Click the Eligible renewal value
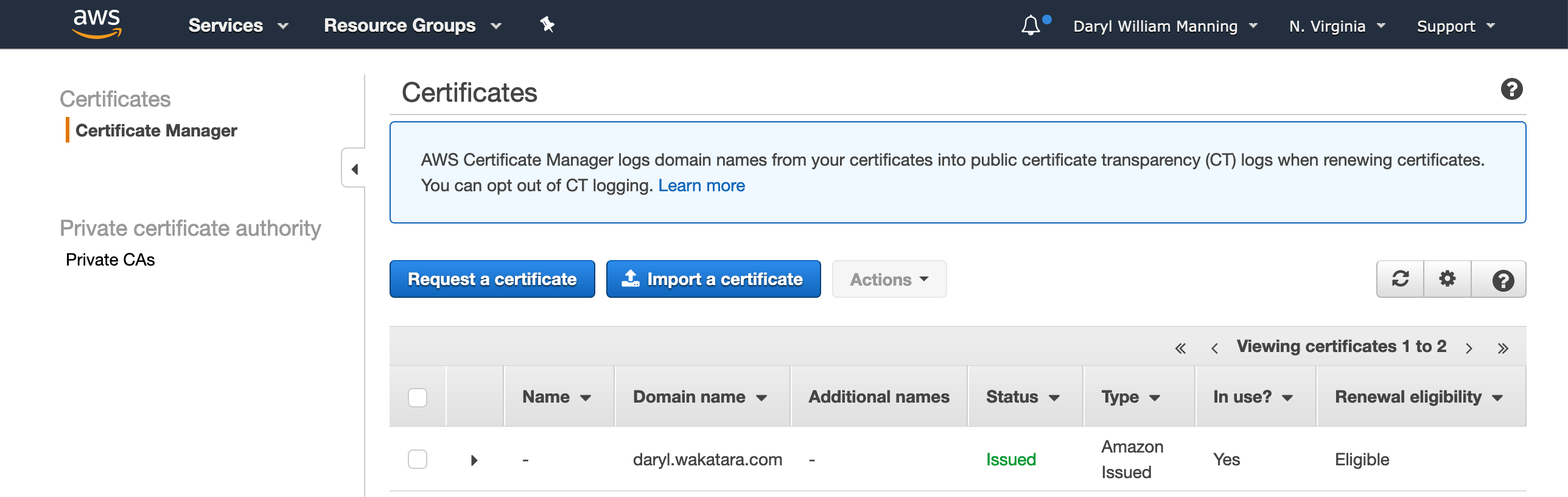1568x497 pixels. [x=1362, y=459]
